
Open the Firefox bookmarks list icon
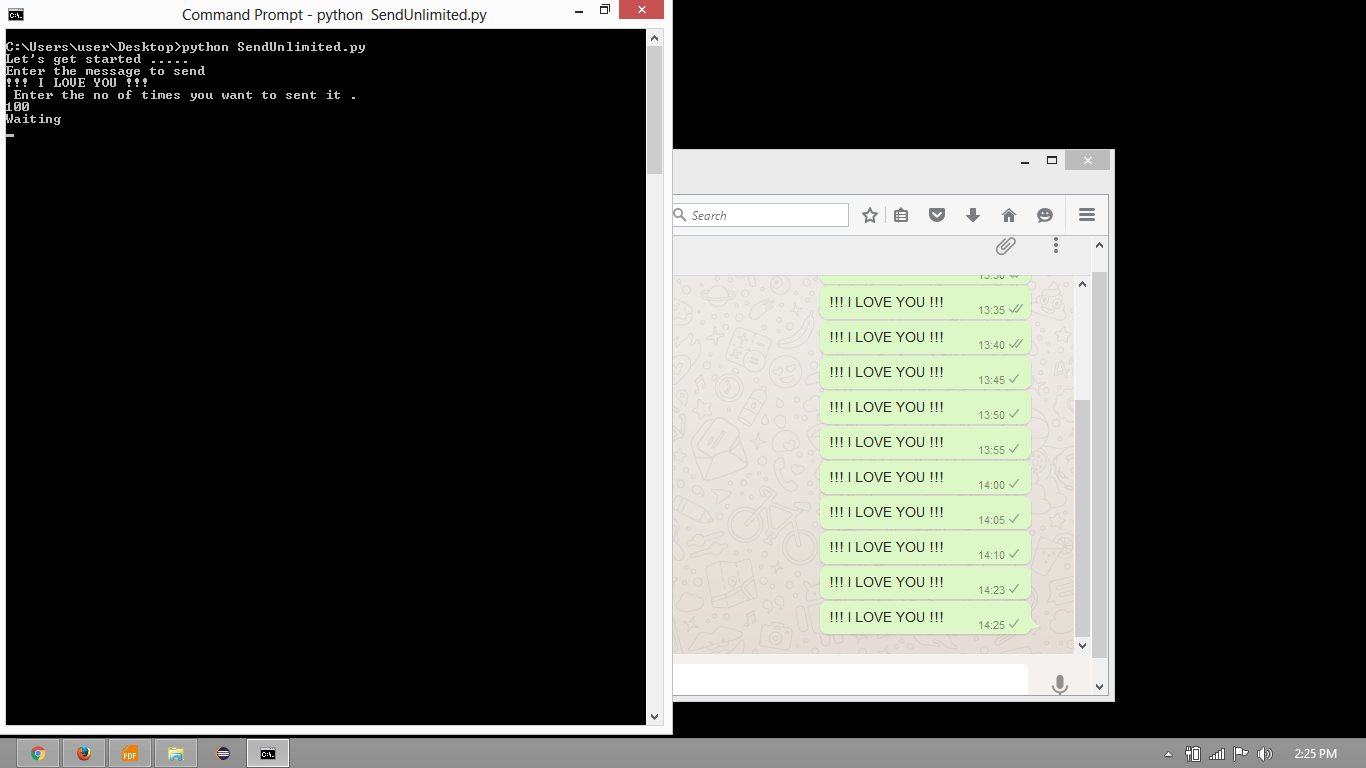pyautogui.click(x=901, y=215)
